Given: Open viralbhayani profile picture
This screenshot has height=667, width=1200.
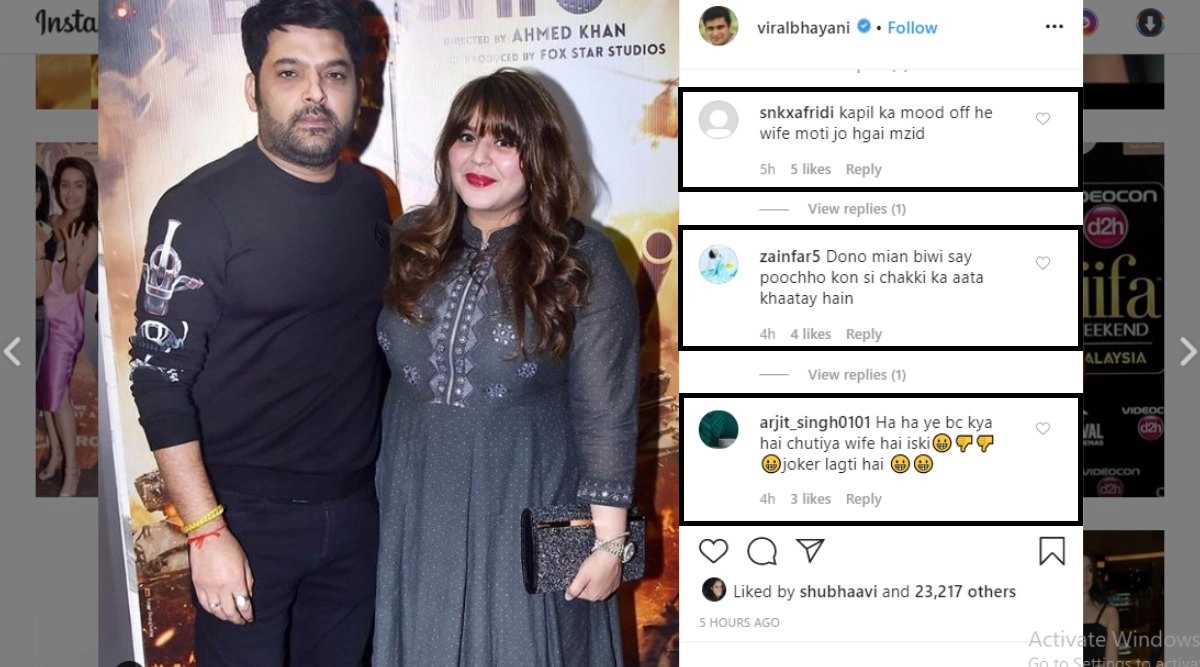Looking at the screenshot, I should [x=718, y=27].
